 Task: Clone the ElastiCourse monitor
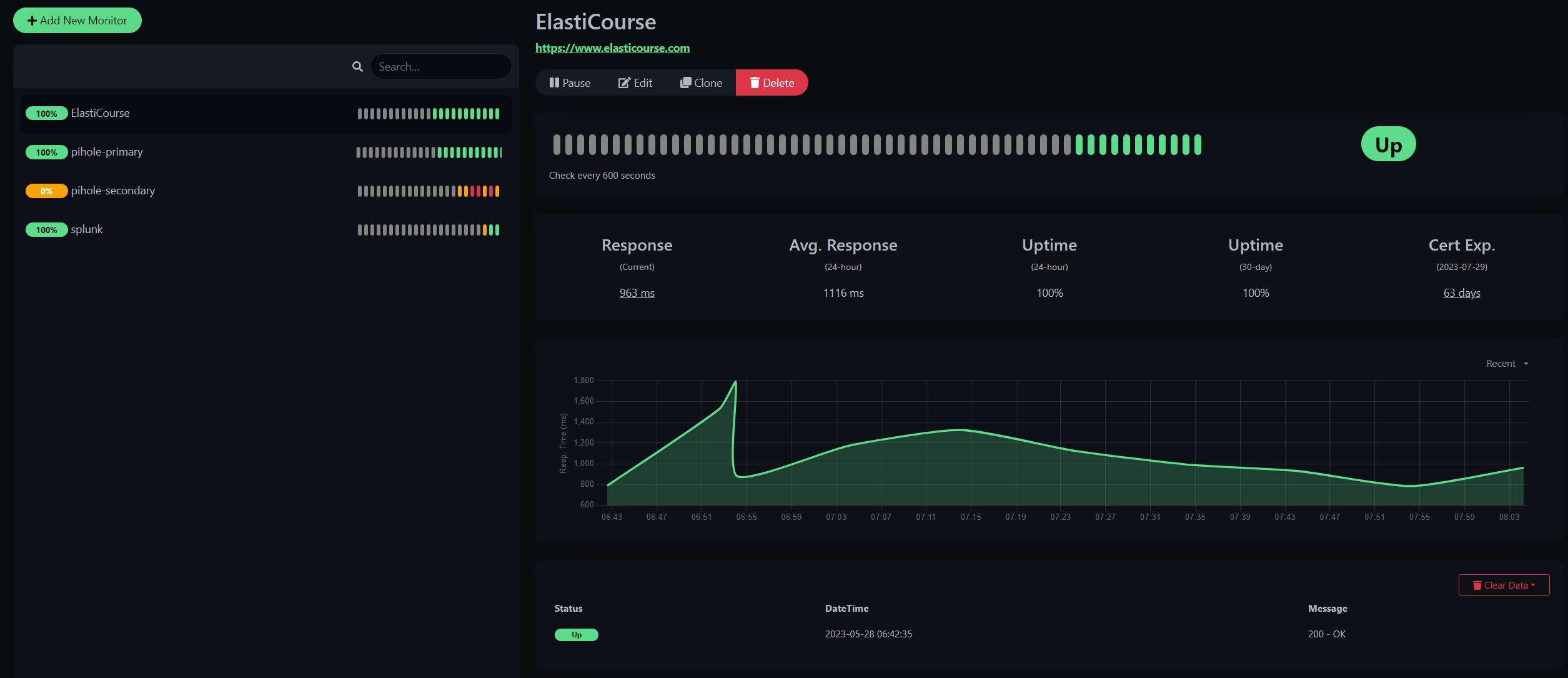click(x=701, y=82)
